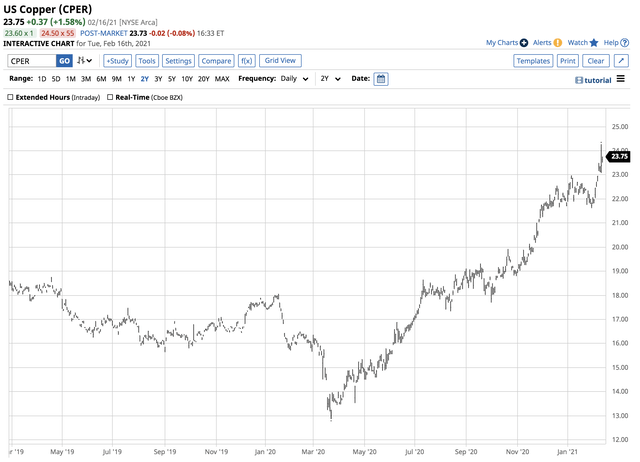Image resolution: width=640 pixels, height=462 pixels.
Task: Select the 3Y range
Action: (158, 79)
